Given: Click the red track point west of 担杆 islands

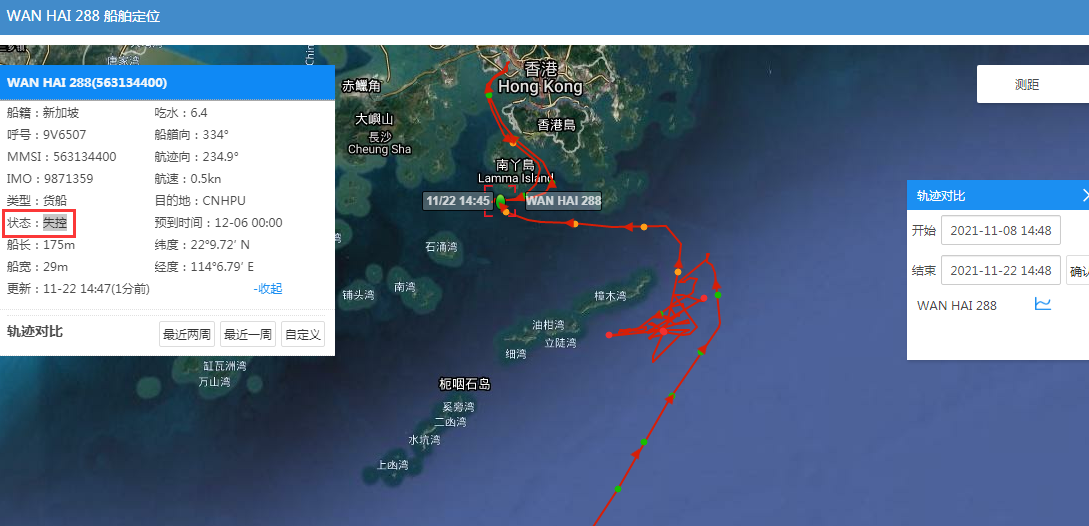Looking at the screenshot, I should [x=609, y=335].
